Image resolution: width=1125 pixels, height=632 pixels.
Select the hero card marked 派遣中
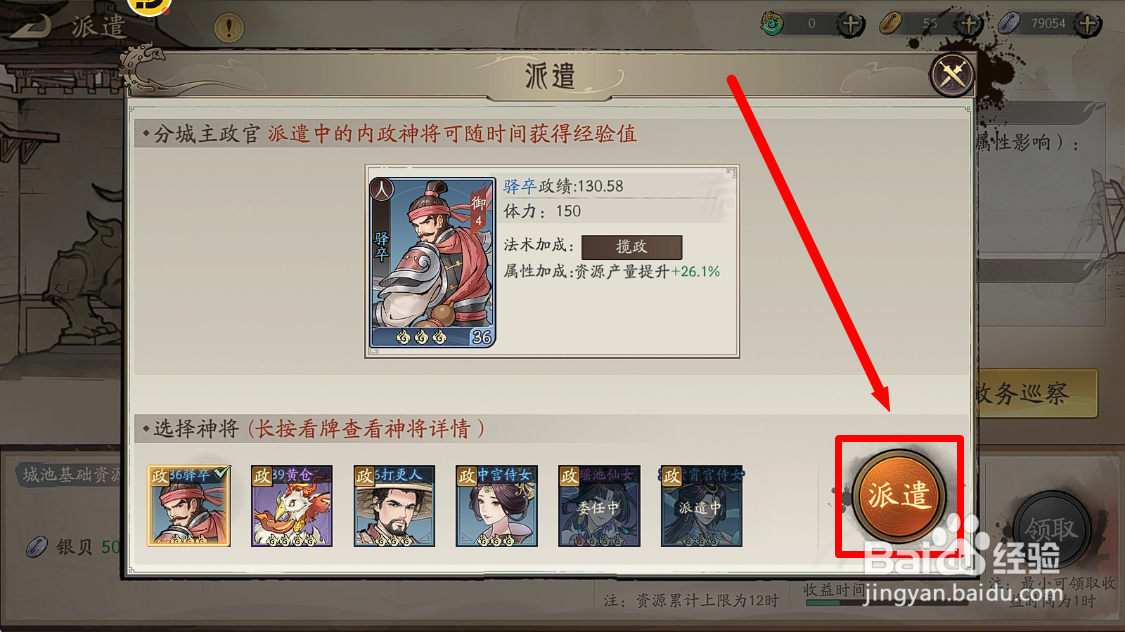(x=702, y=506)
